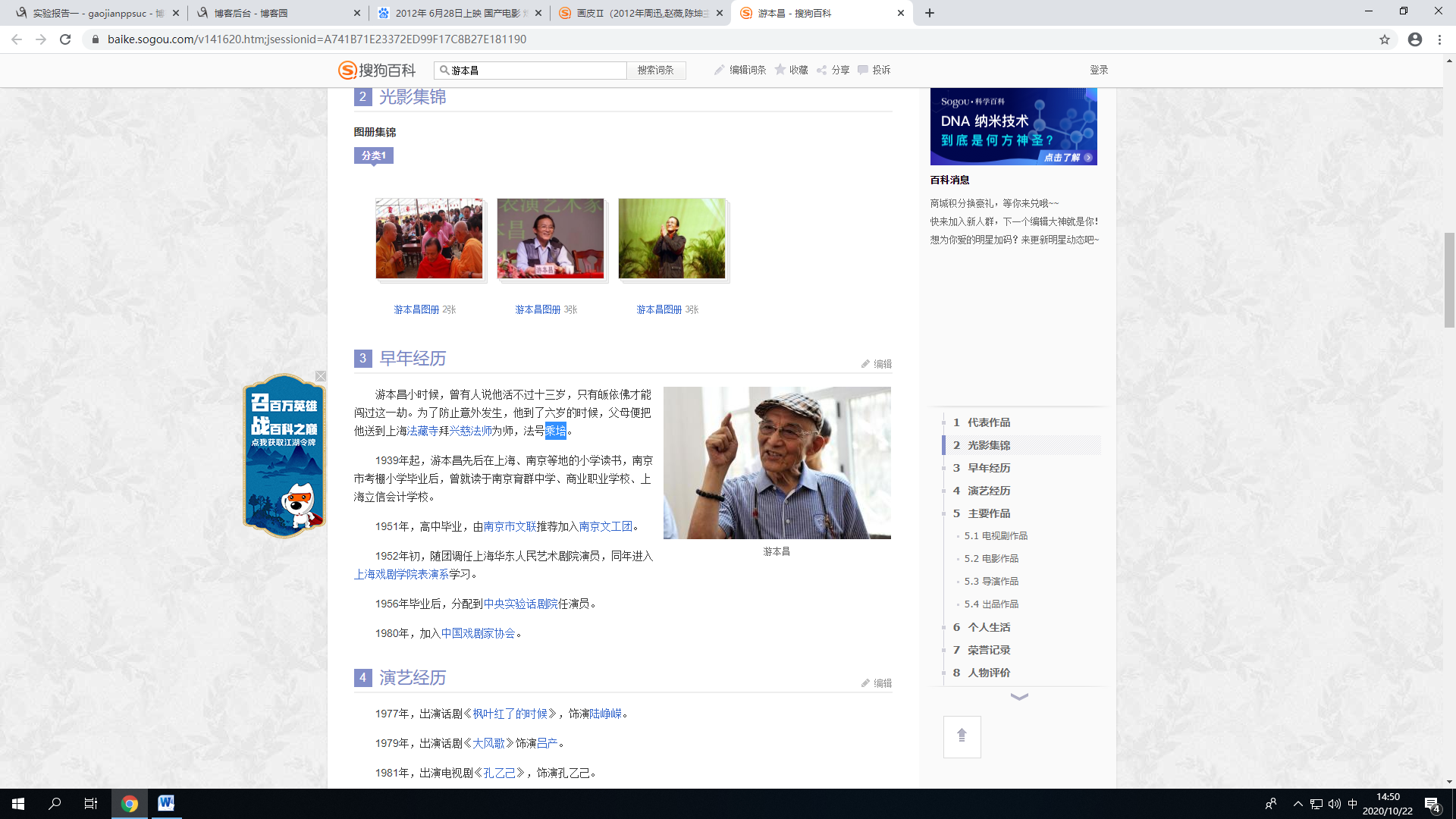Click the page vertical scrollbar thumb
Screen dimensions: 1456x819
[x=1449, y=281]
